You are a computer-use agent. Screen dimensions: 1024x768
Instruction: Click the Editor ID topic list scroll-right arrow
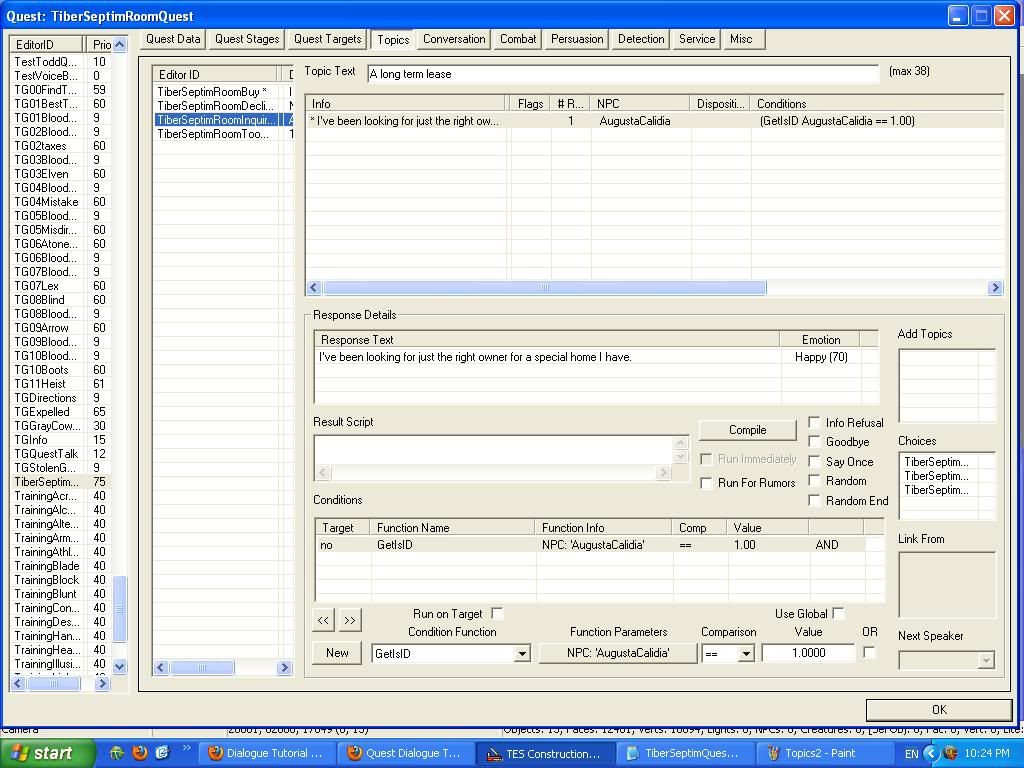pyautogui.click(x=283, y=667)
